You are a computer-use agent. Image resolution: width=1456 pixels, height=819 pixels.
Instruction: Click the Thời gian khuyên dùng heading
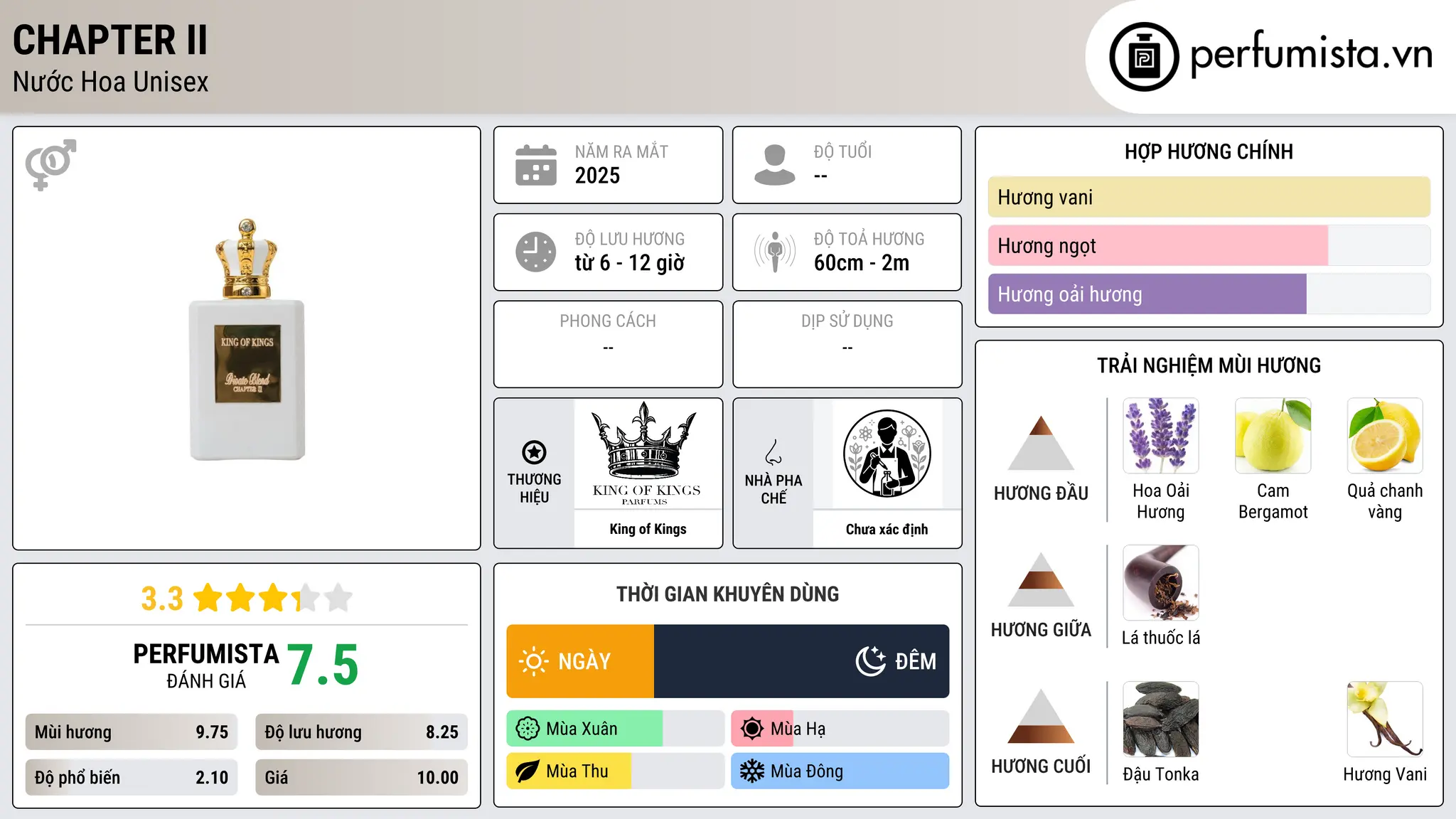pyautogui.click(x=727, y=594)
